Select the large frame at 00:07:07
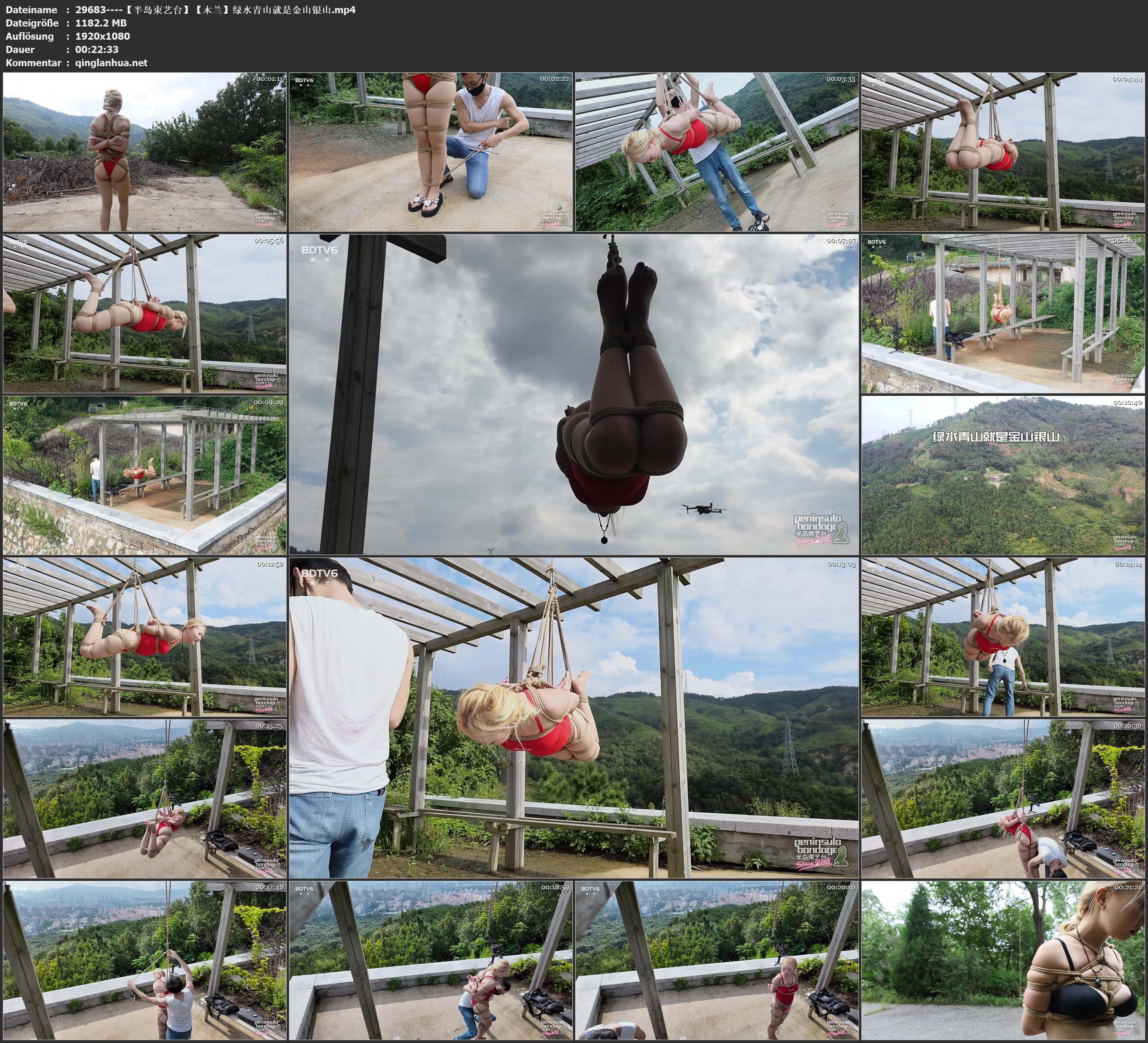 [573, 394]
